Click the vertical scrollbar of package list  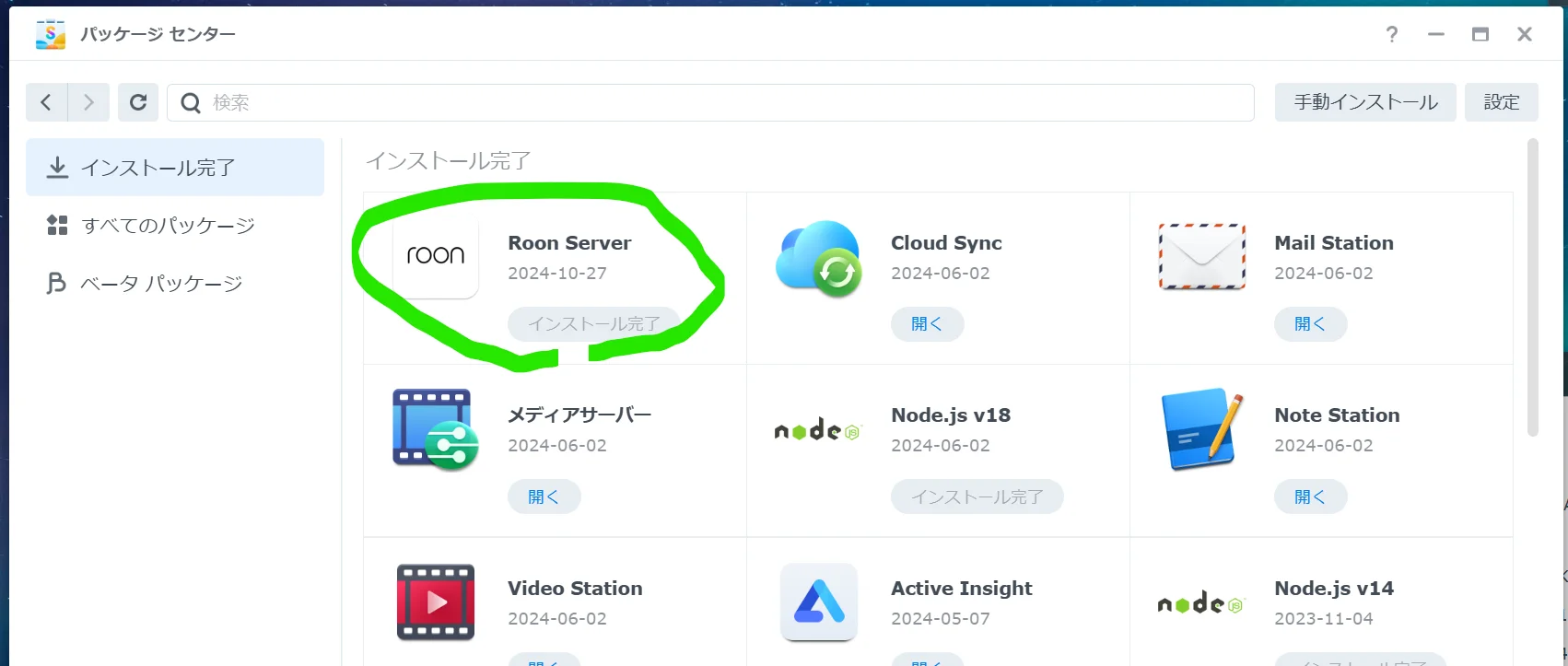(x=1532, y=287)
